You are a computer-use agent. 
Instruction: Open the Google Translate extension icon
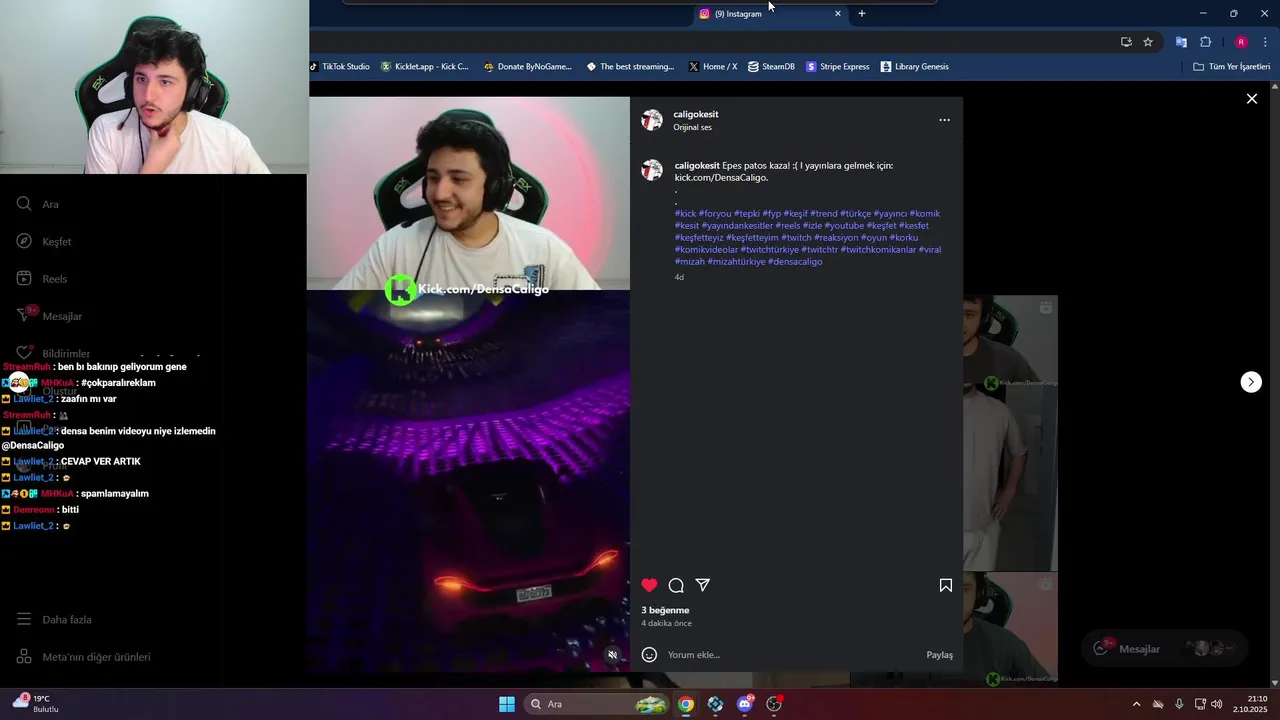click(1181, 42)
